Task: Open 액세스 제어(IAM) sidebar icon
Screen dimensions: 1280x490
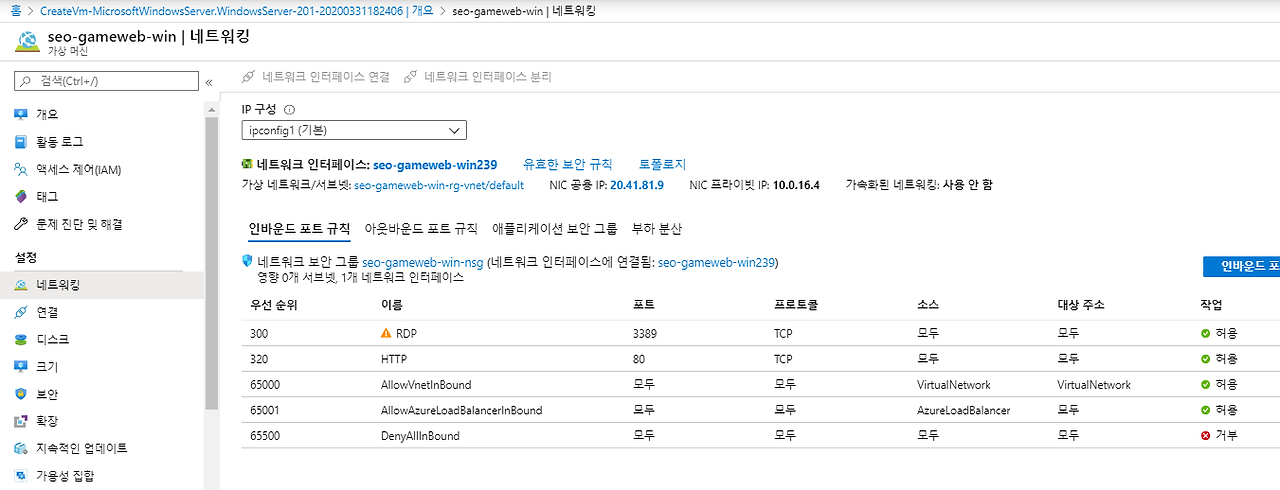Action: pyautogui.click(x=21, y=169)
